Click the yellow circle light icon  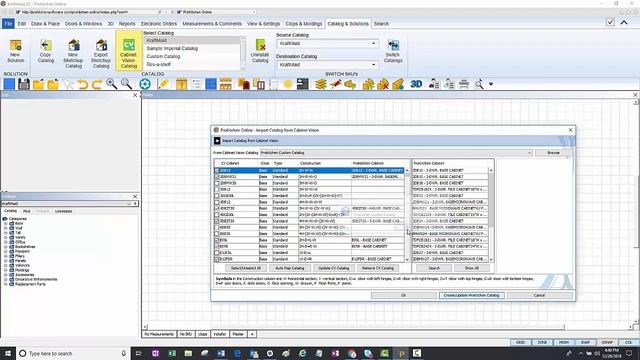(x=288, y=84)
